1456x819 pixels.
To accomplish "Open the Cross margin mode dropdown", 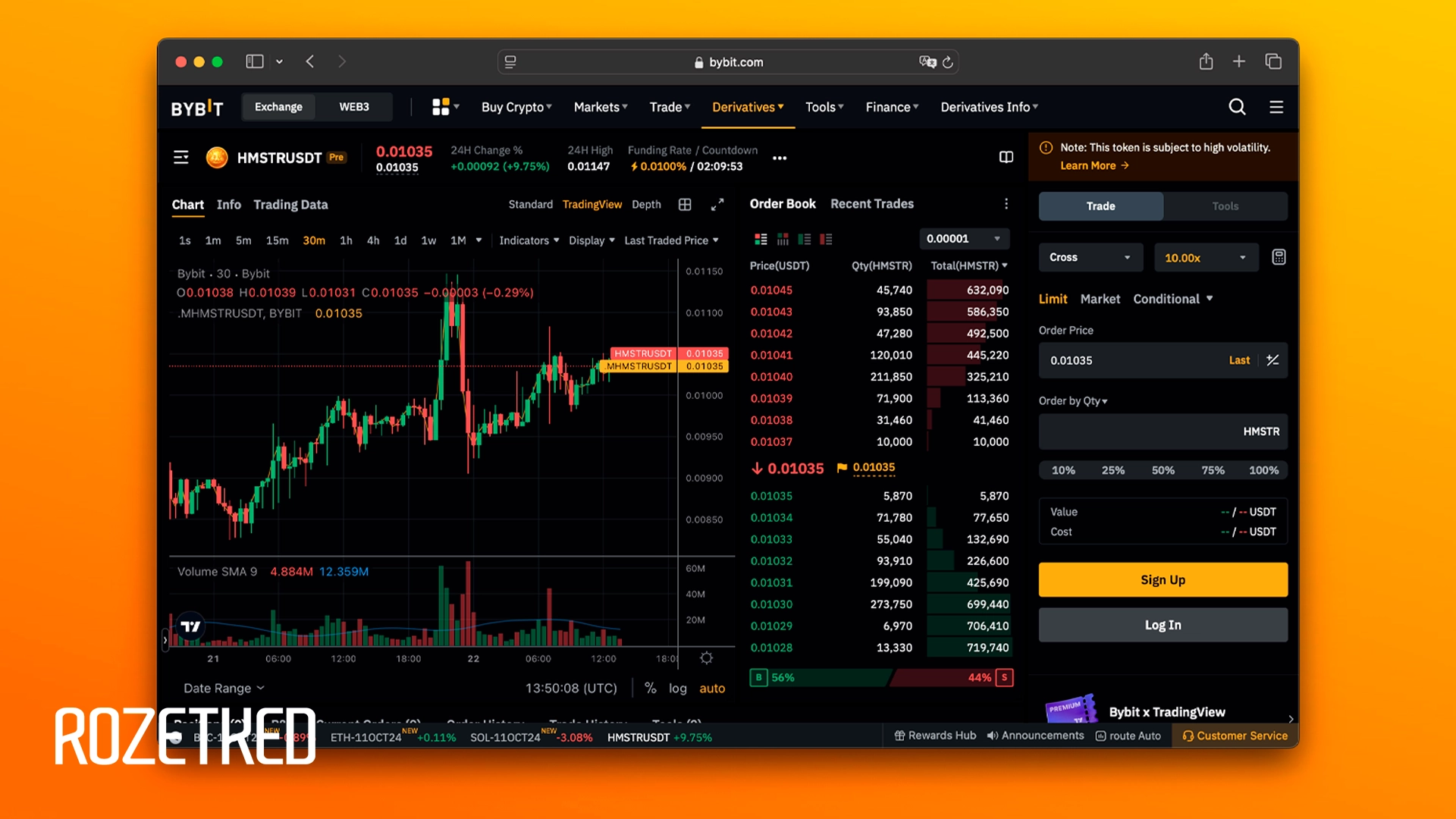I will coord(1089,258).
